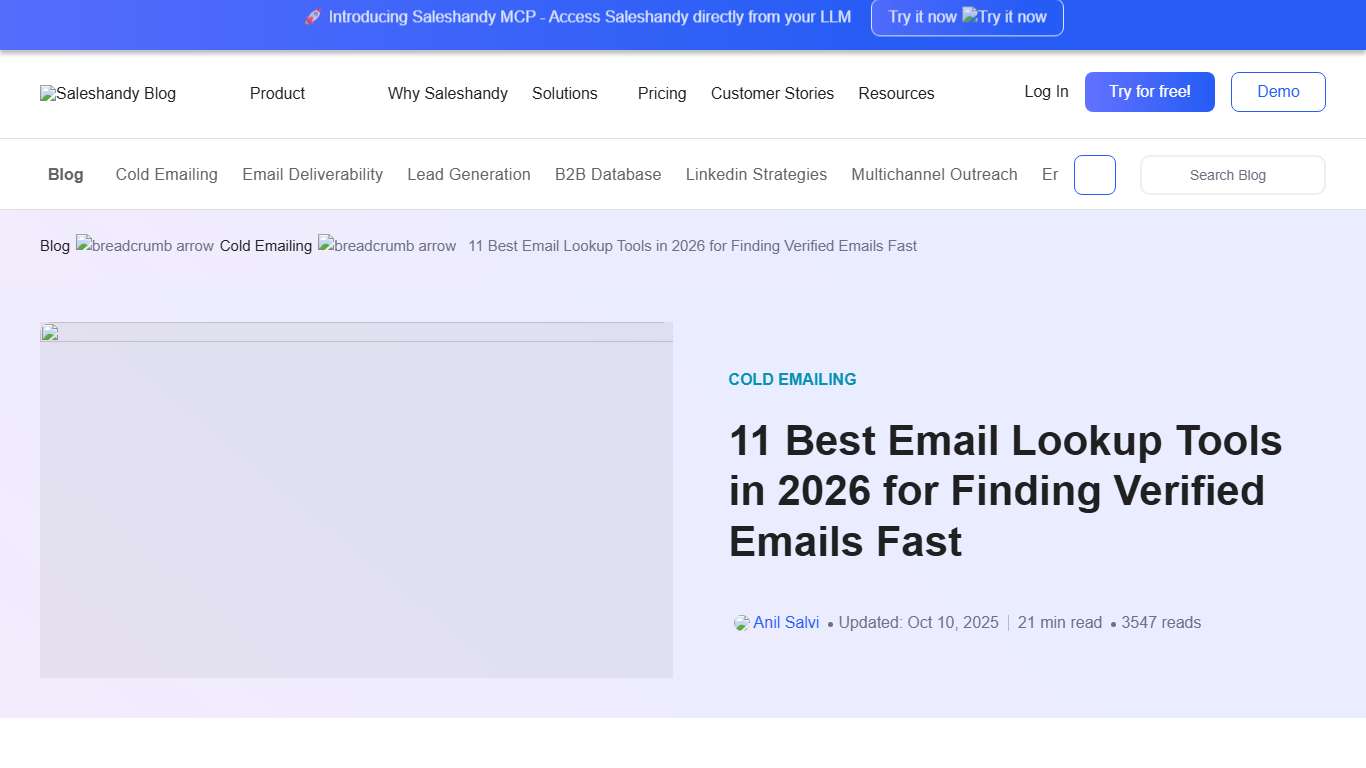Click the Search Blog input field

(1232, 174)
